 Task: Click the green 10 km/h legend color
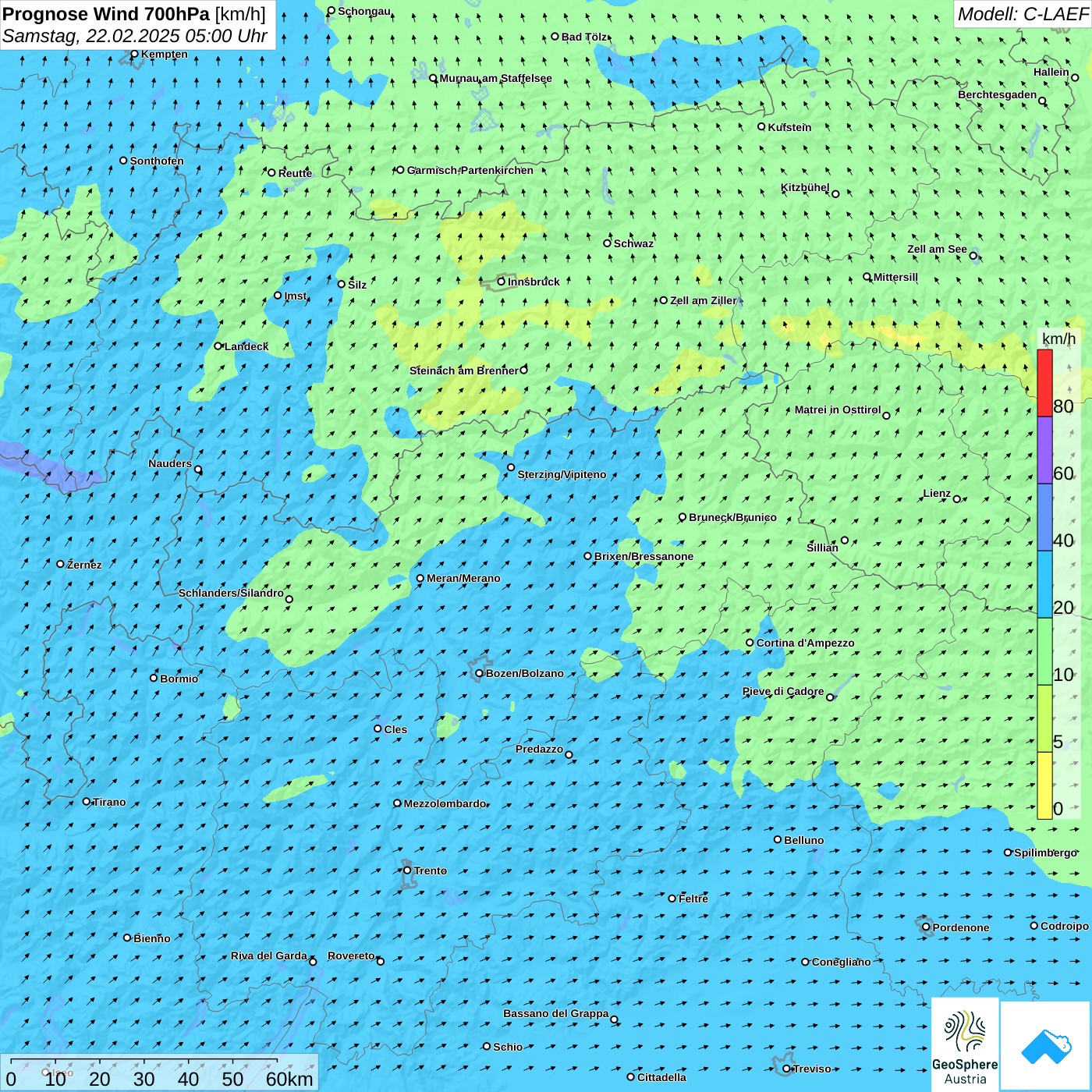click(x=1044, y=651)
